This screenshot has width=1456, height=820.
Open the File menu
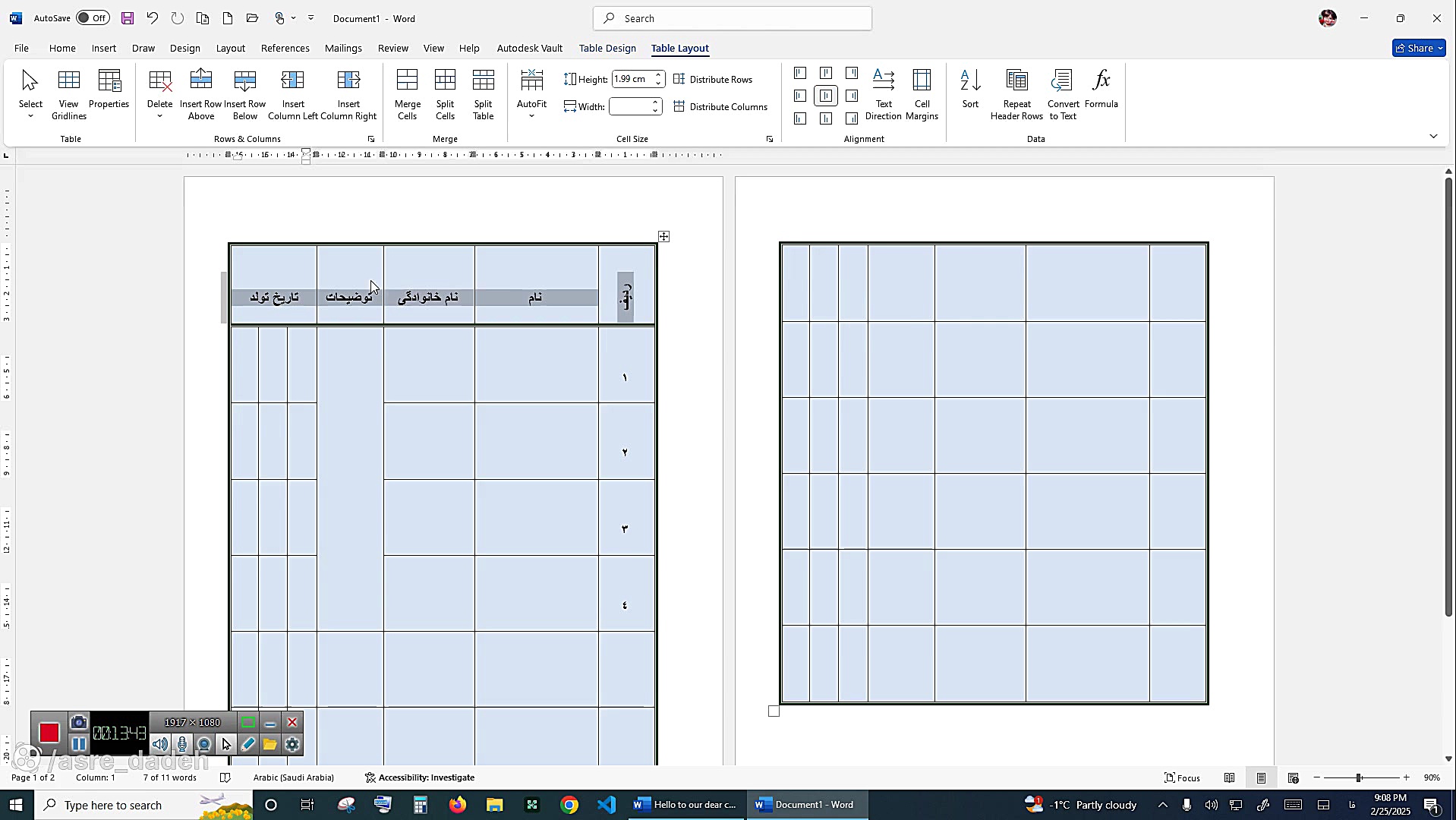(x=21, y=48)
